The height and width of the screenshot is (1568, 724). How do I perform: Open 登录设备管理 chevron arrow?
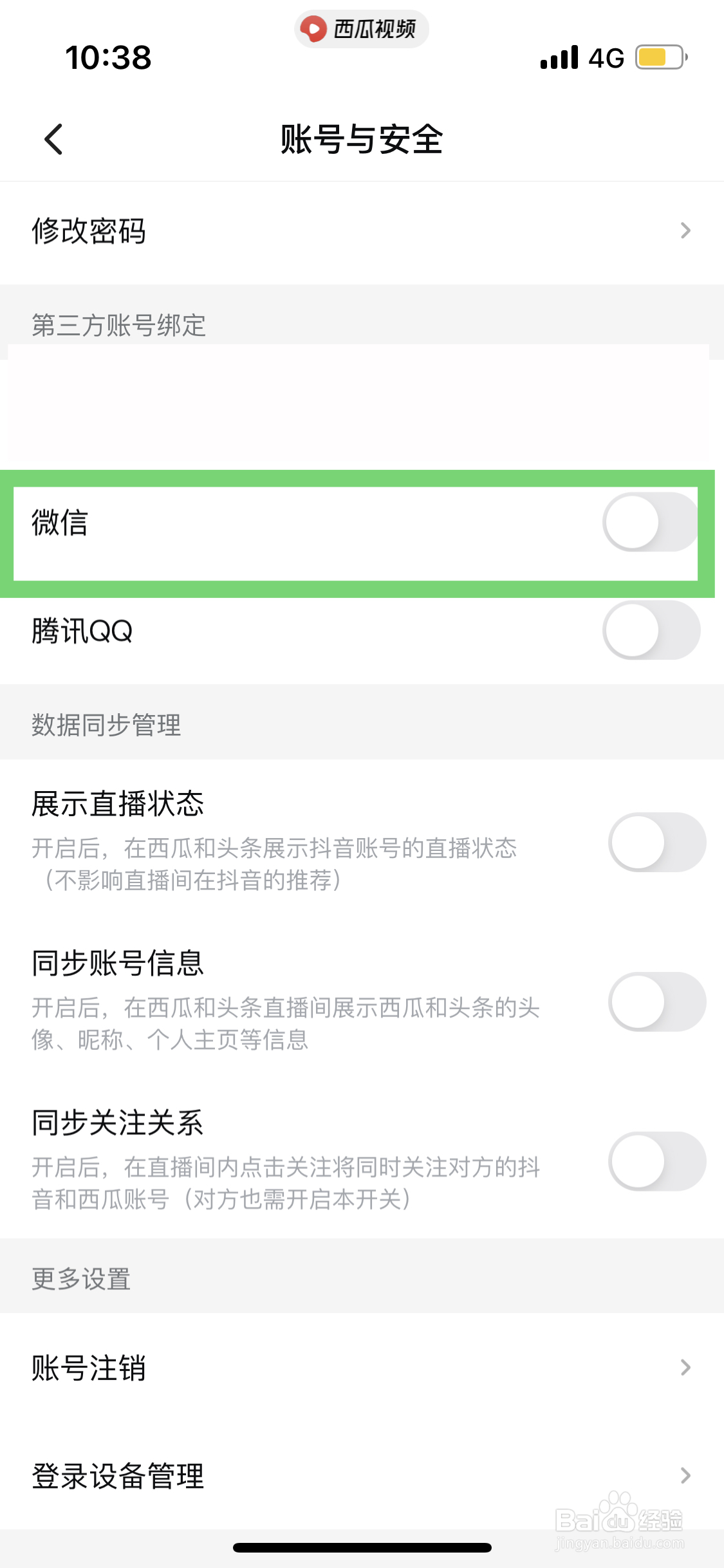[685, 1475]
